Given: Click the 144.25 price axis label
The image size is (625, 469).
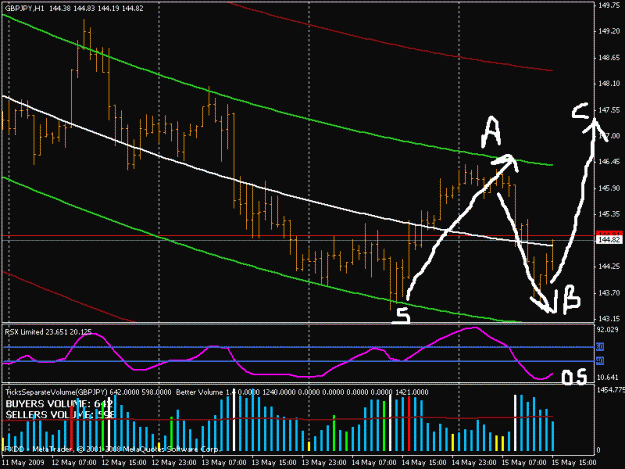Looking at the screenshot, I should (609, 266).
